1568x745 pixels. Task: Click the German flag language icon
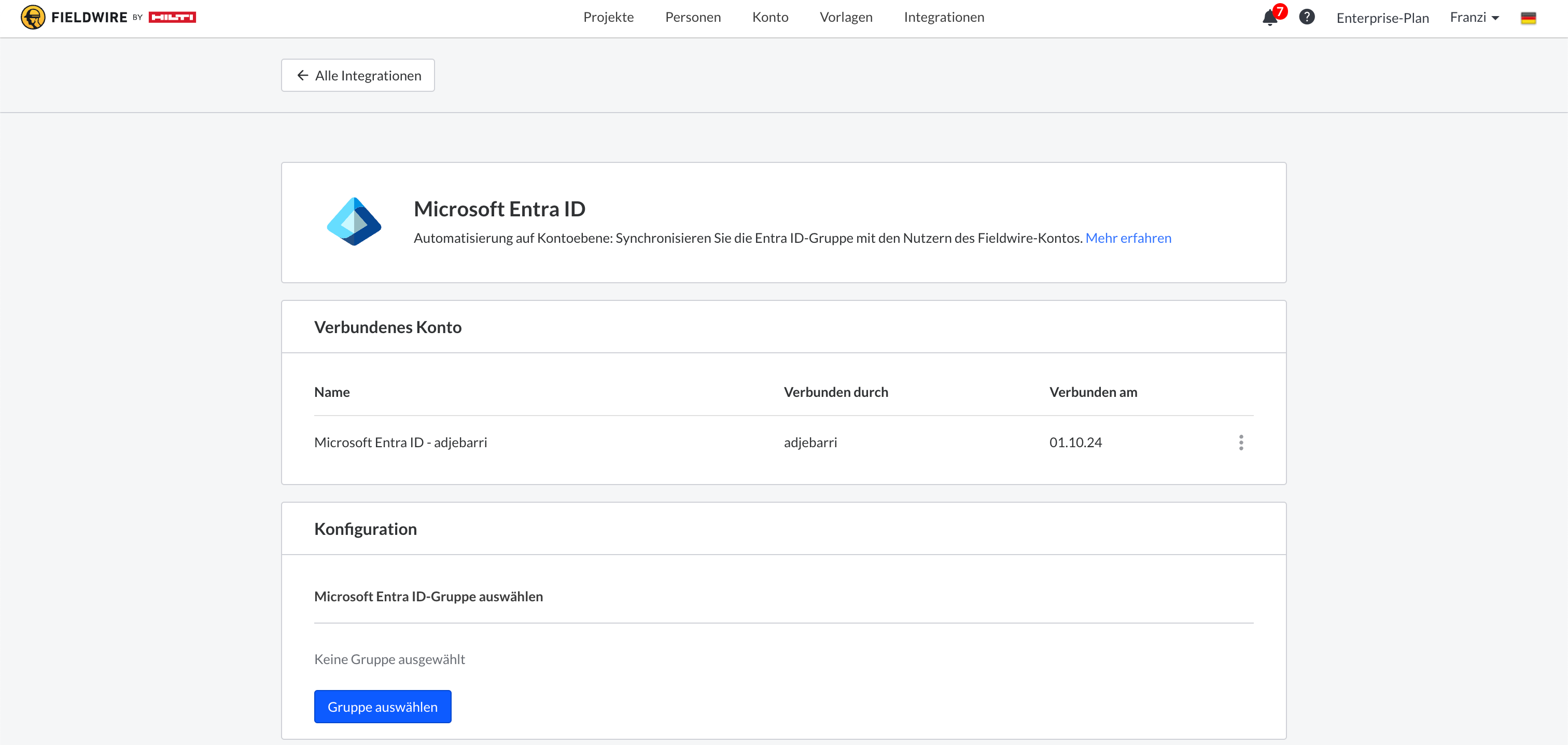point(1528,18)
